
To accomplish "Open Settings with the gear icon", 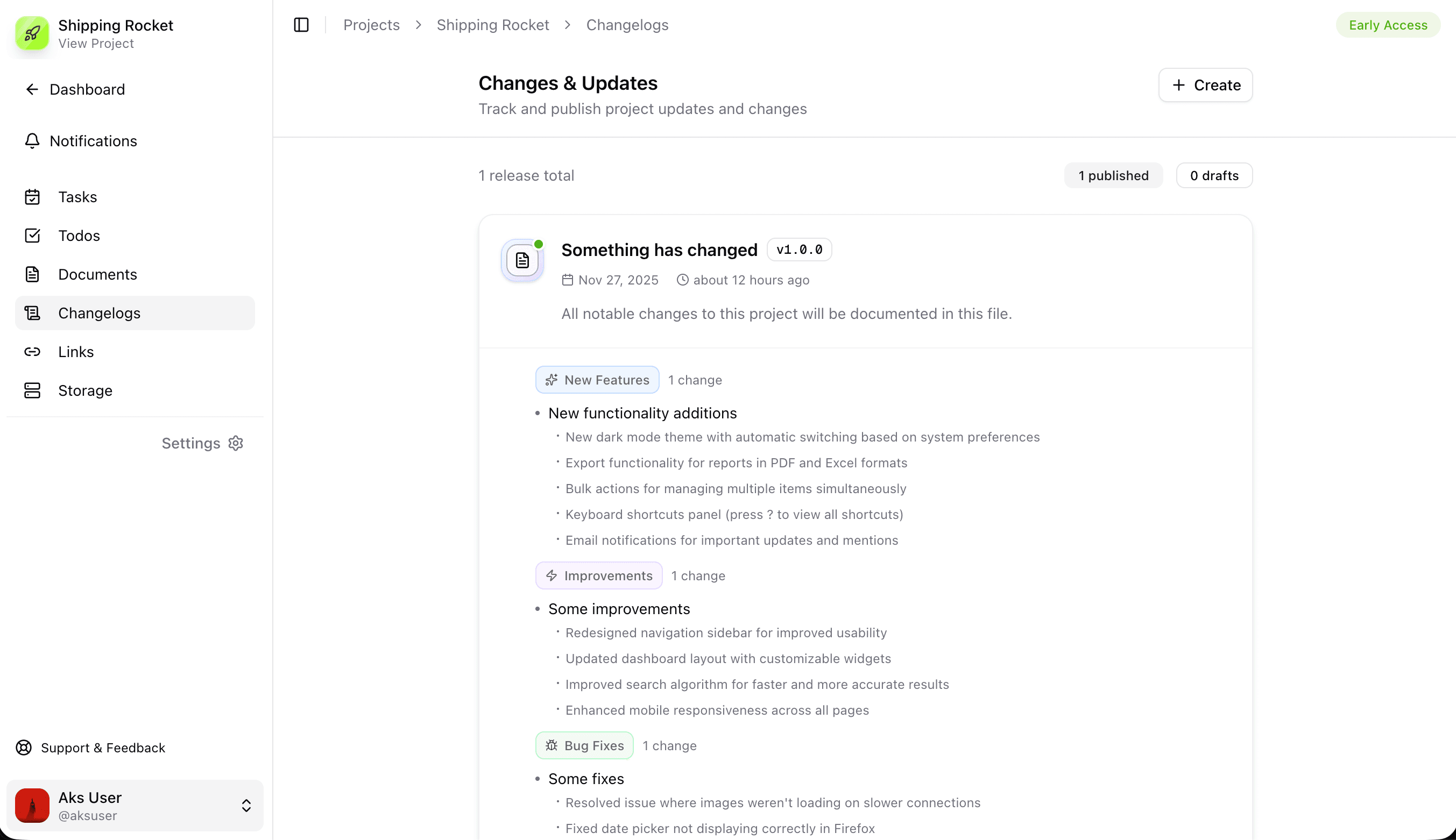I will (x=236, y=443).
